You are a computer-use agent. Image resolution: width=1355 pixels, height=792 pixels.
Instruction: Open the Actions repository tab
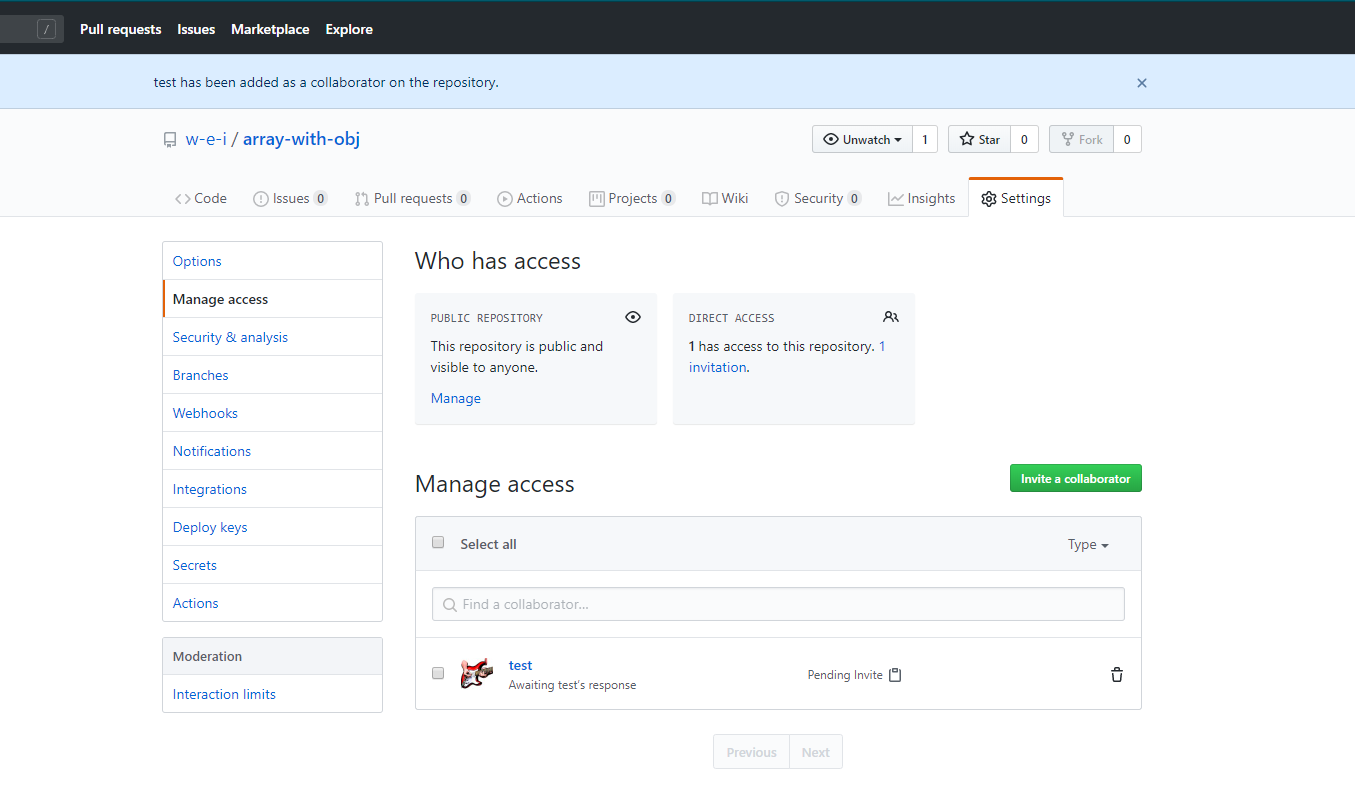[x=530, y=198]
